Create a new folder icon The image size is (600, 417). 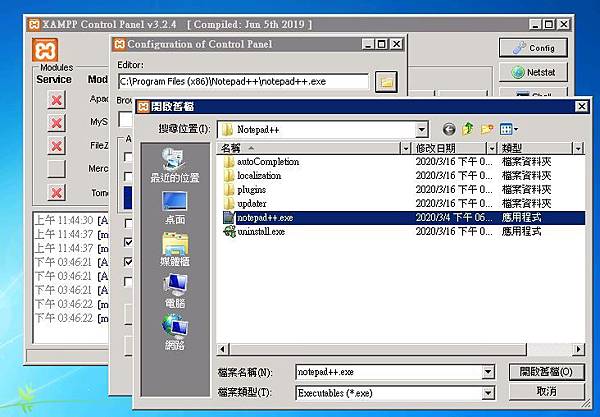pos(487,129)
